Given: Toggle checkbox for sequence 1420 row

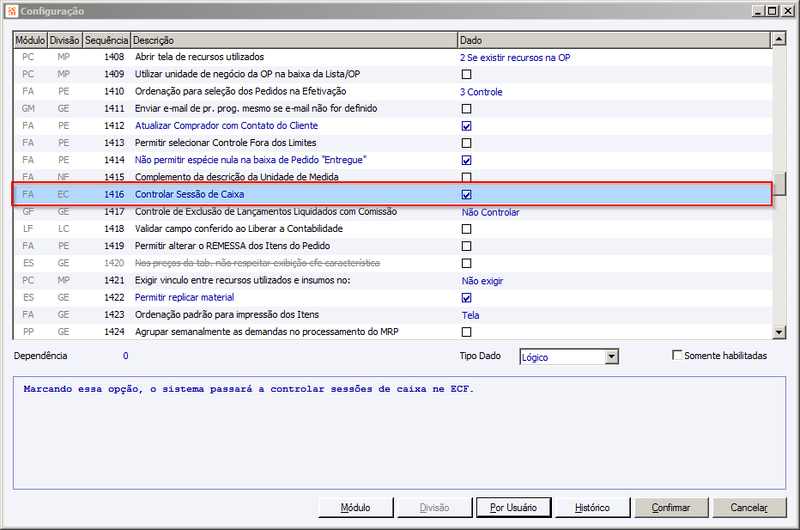Looking at the screenshot, I should pyautogui.click(x=466, y=263).
